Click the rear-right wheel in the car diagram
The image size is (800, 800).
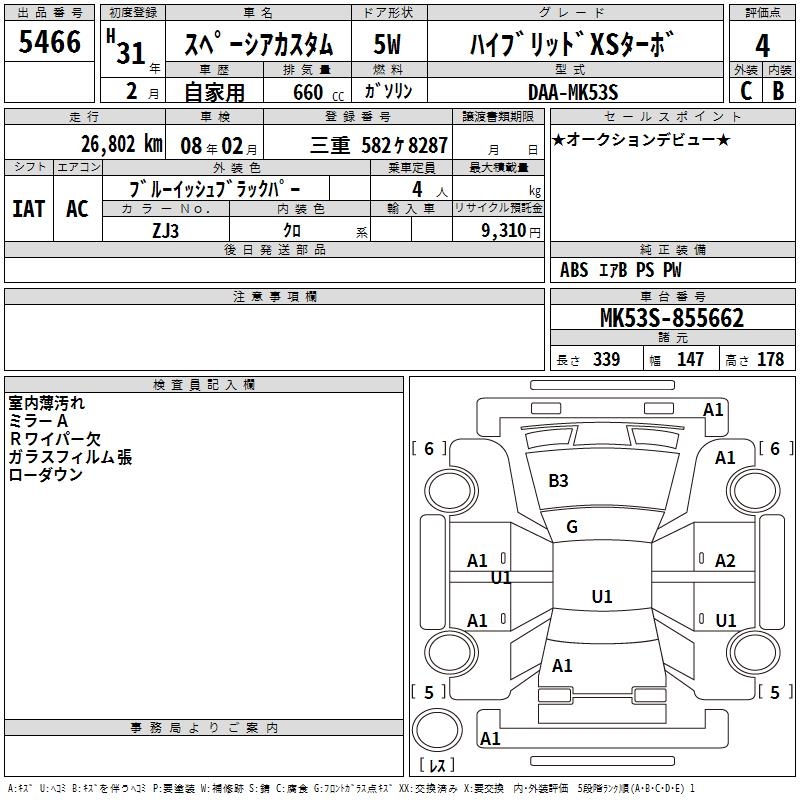(750, 651)
